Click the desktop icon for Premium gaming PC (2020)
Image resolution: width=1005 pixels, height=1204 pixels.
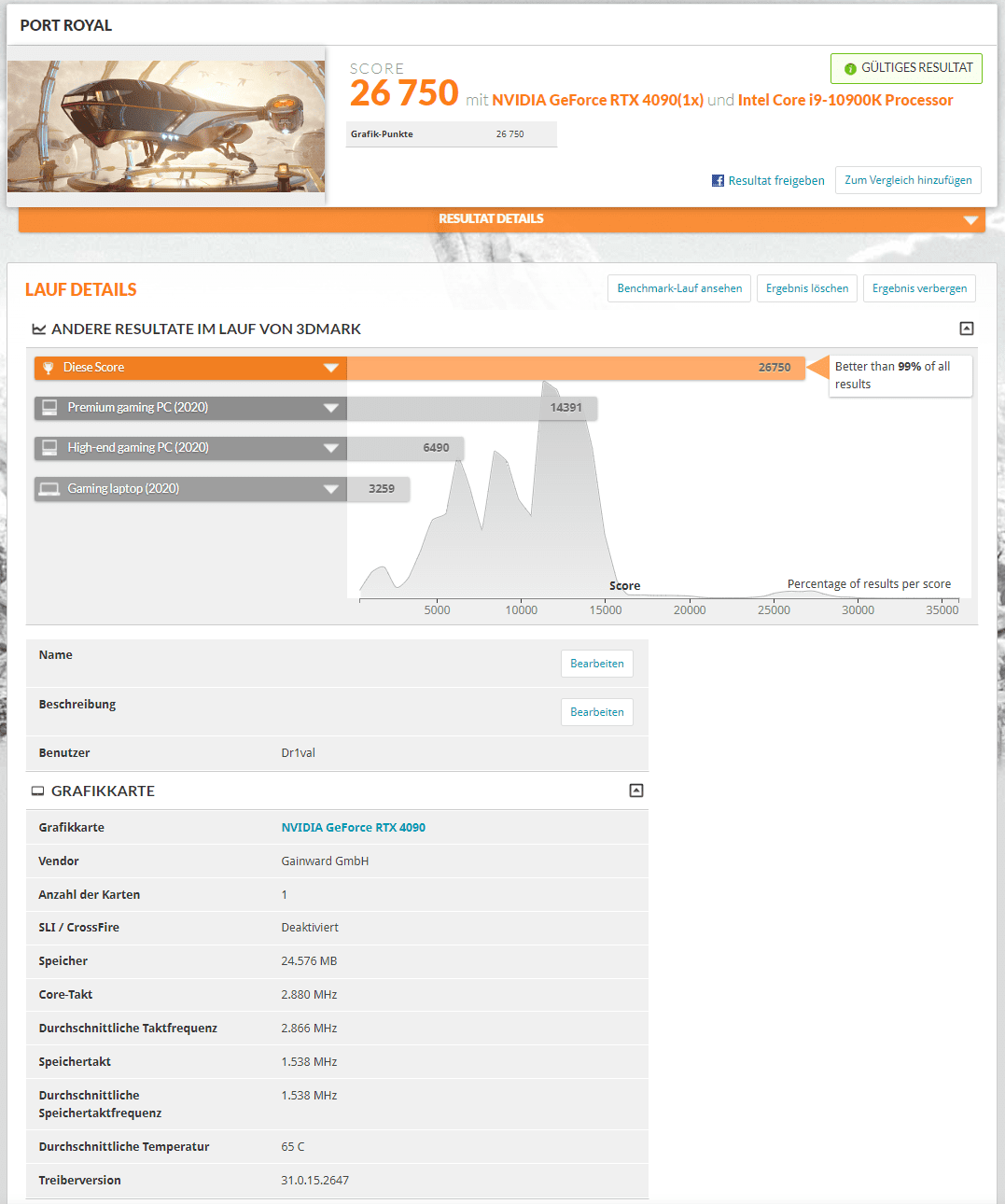[x=49, y=408]
